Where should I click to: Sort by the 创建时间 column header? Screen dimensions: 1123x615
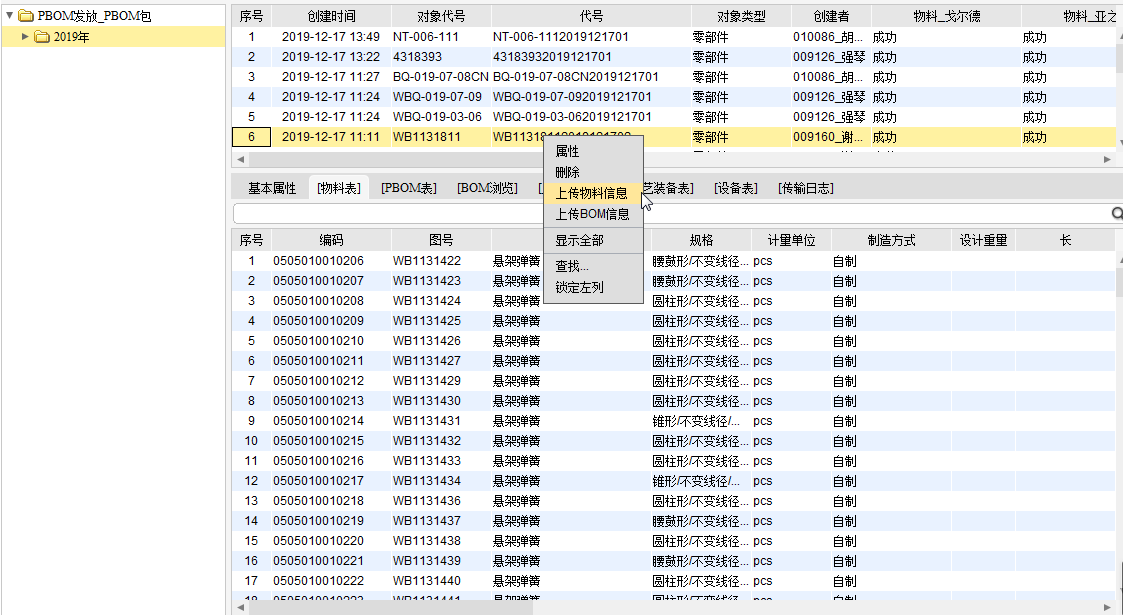pos(331,16)
